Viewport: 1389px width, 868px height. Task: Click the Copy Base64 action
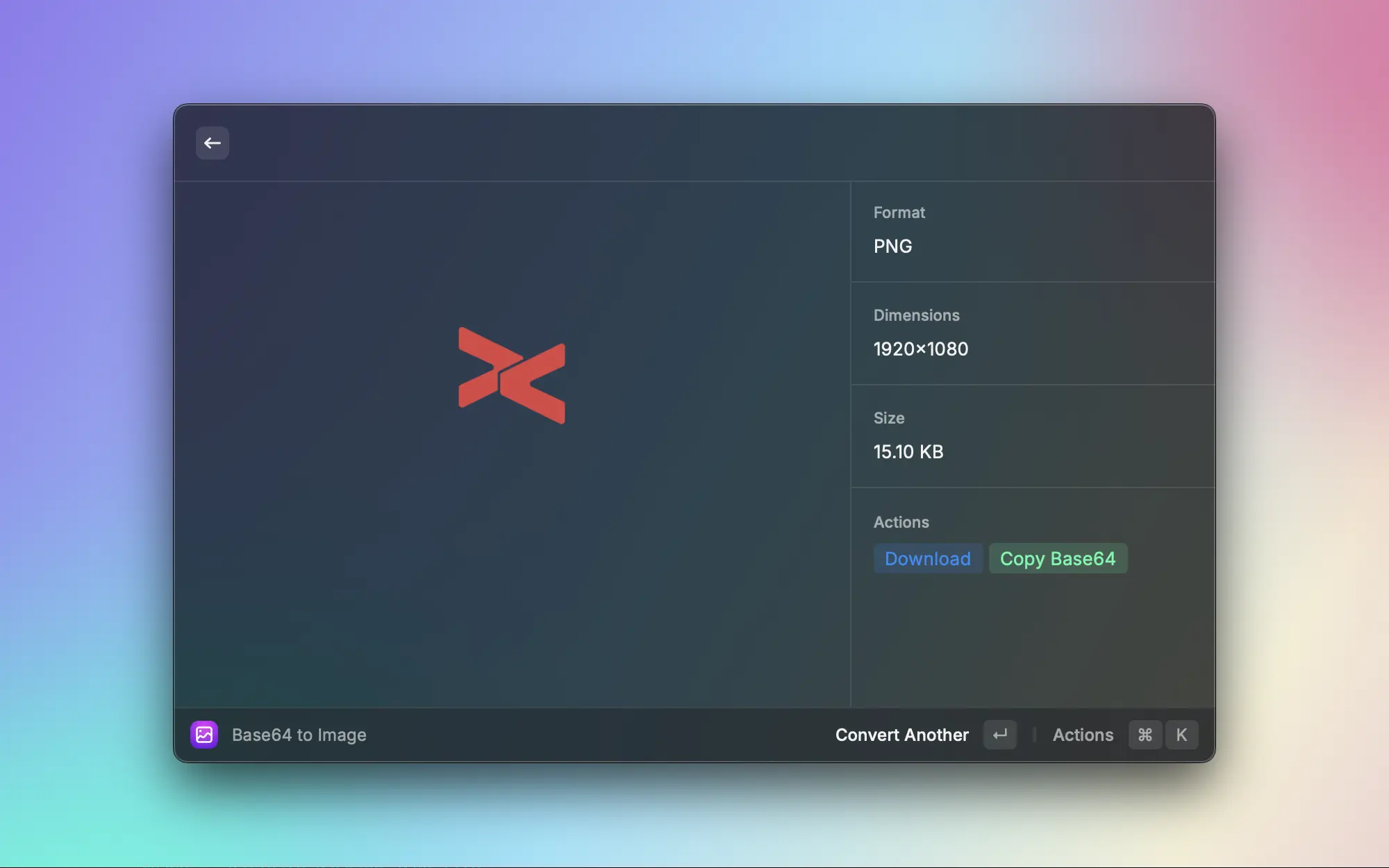1058,558
